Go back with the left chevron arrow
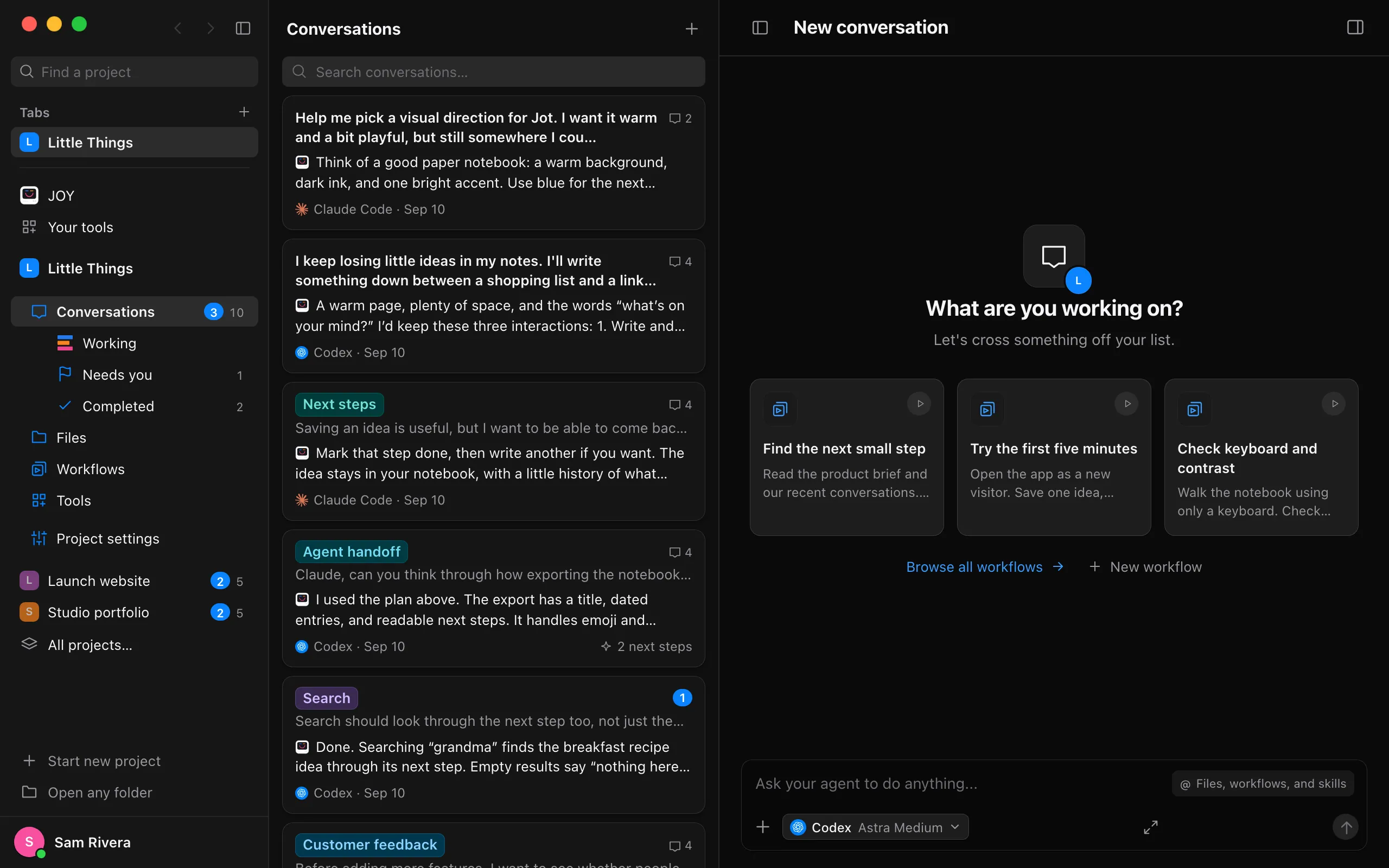Viewport: 1389px width, 868px height. point(178,28)
